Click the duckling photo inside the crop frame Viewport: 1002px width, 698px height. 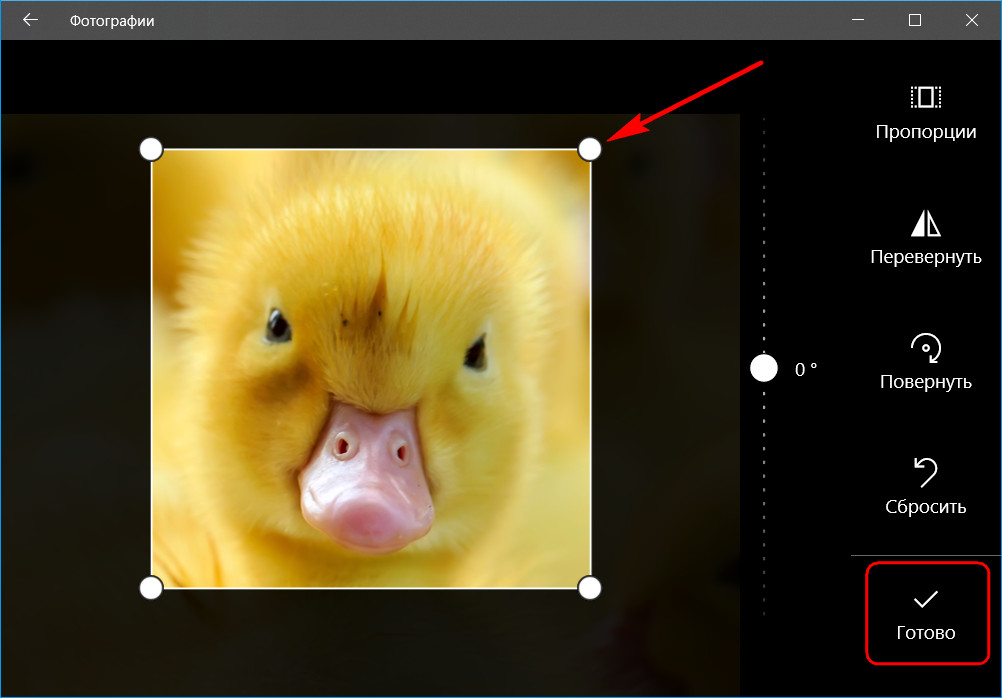tap(371, 368)
